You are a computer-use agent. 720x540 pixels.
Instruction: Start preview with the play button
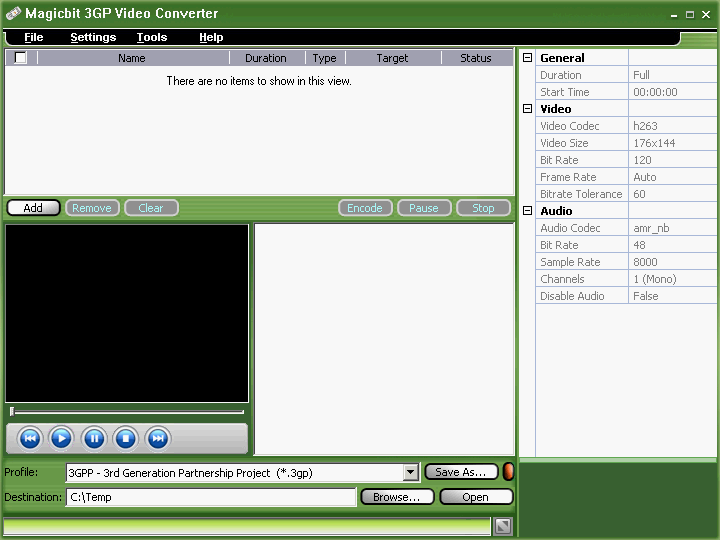click(62, 439)
